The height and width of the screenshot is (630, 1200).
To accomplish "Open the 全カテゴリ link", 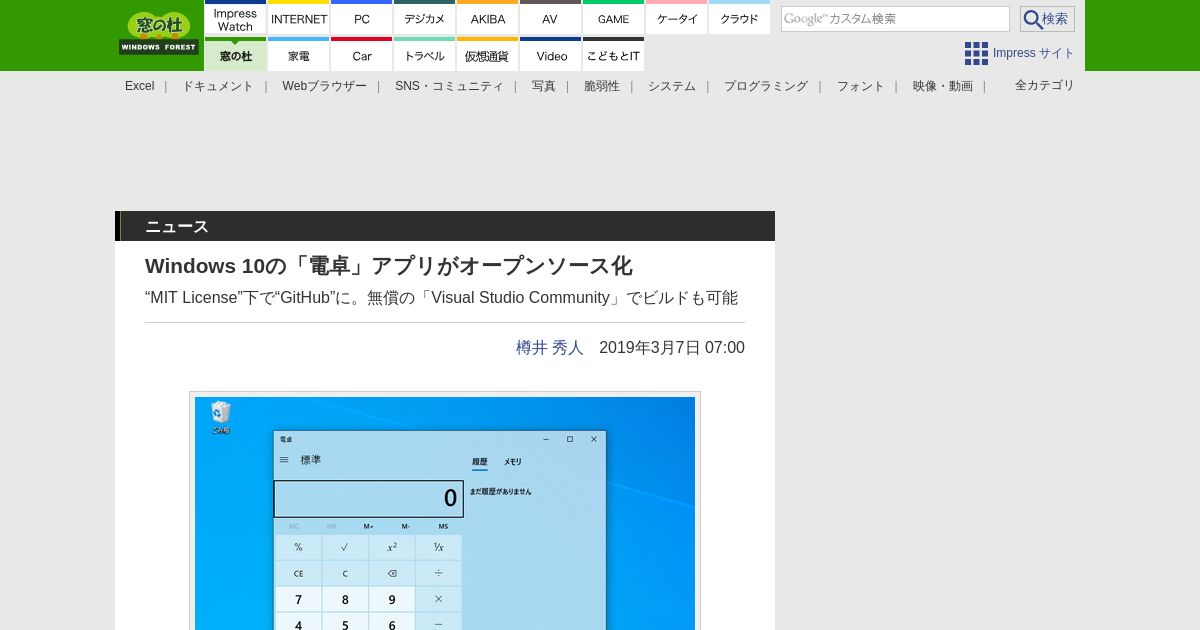I will tap(1045, 86).
